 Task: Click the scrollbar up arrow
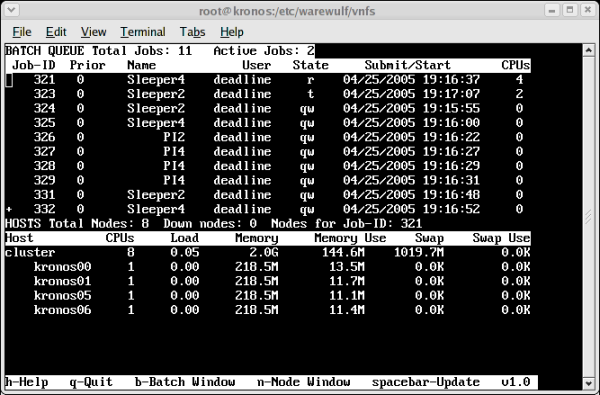click(588, 50)
